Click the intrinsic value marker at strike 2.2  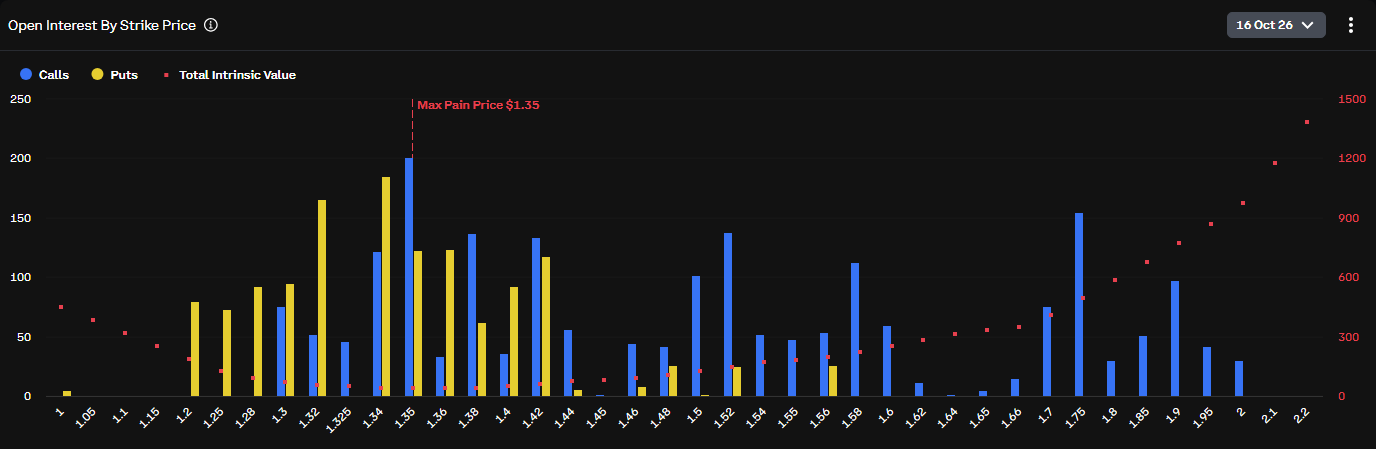click(1307, 122)
